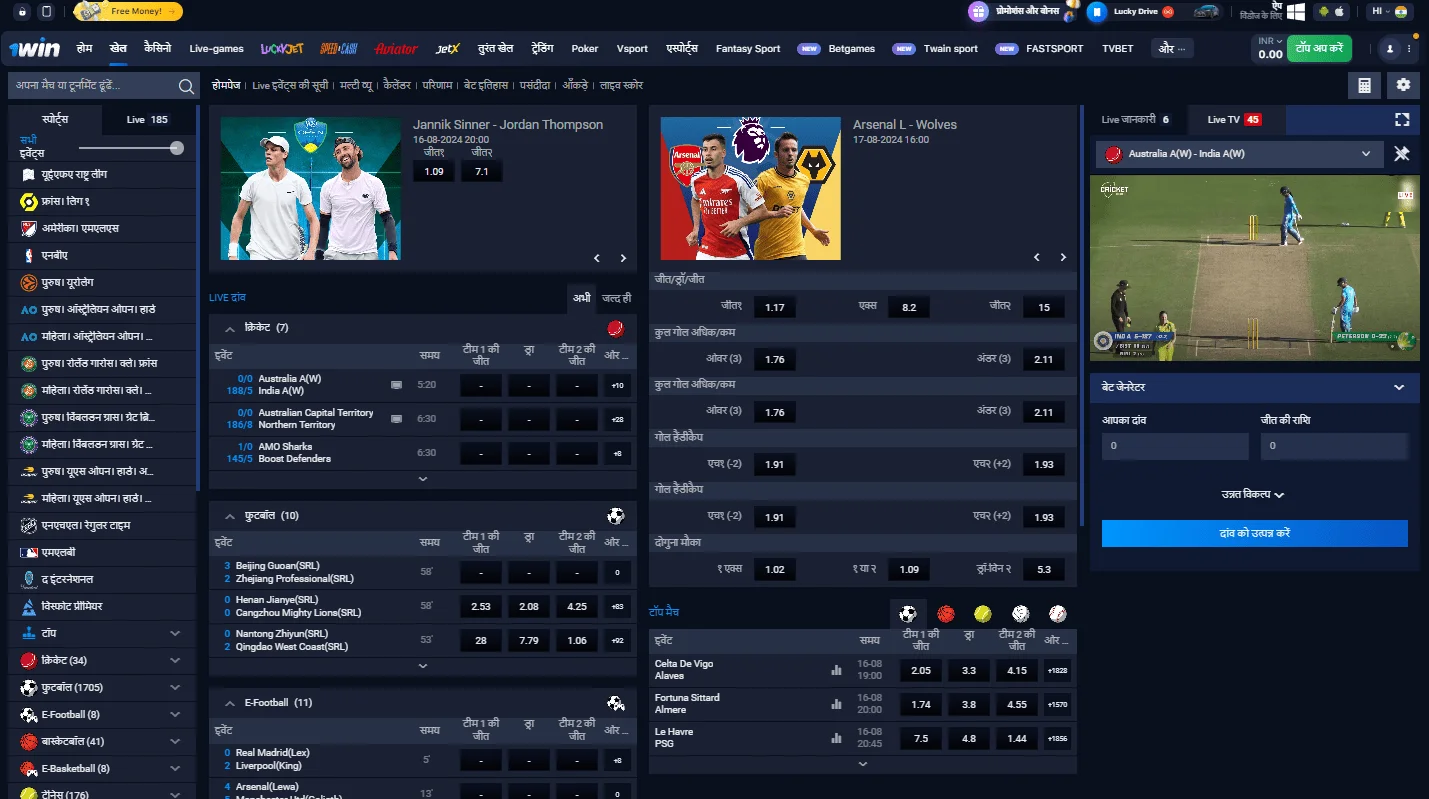Open the Aviator game tab
Screen dimensions: 1429x799
tap(396, 49)
